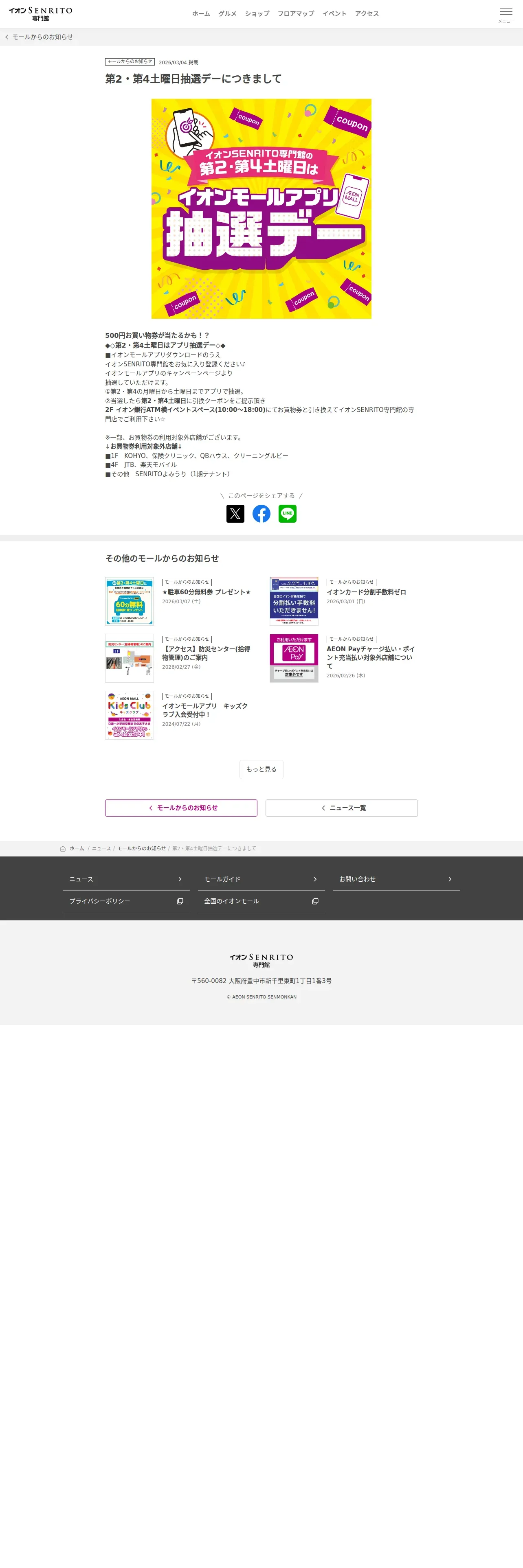Click the purple モールからのお知らせ button
Image resolution: width=523 pixels, height=1568 pixels.
click(x=181, y=808)
